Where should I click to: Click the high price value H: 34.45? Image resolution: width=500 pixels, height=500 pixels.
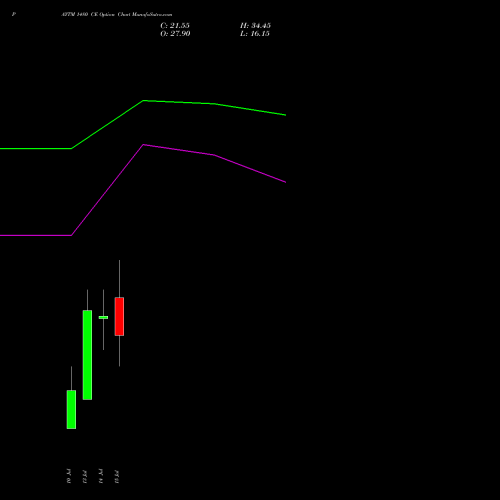point(255,26)
